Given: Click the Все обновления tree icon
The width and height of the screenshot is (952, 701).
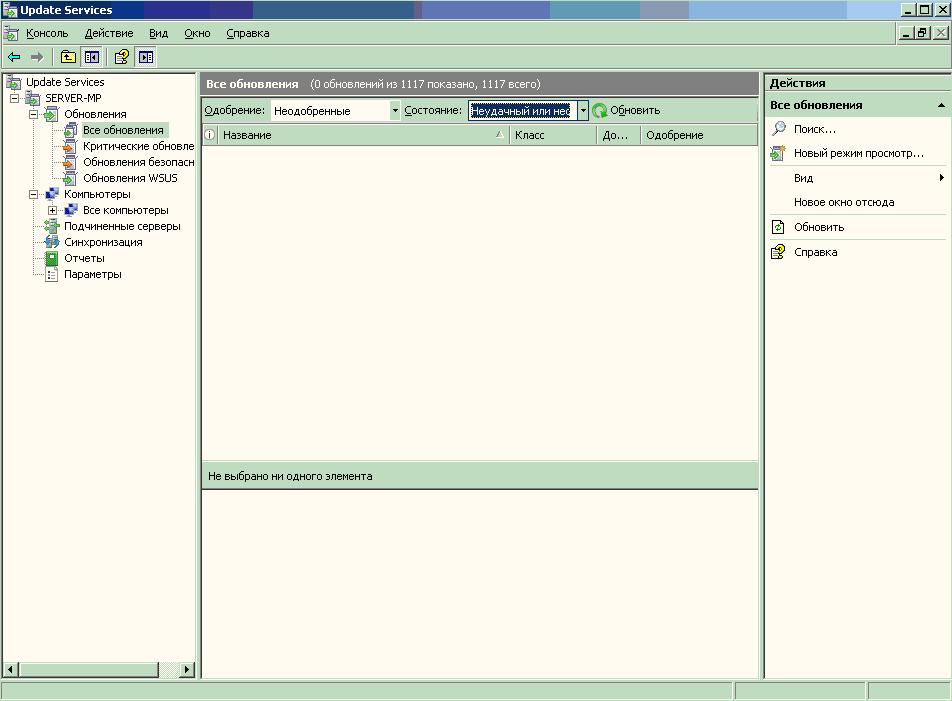Looking at the screenshot, I should click(70, 130).
